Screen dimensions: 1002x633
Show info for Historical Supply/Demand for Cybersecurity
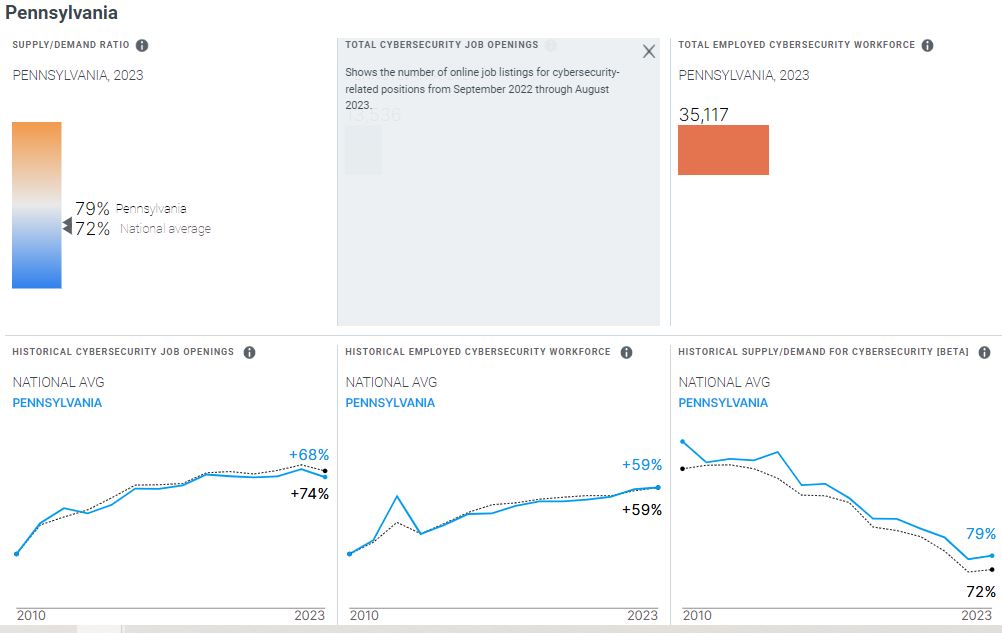point(985,352)
